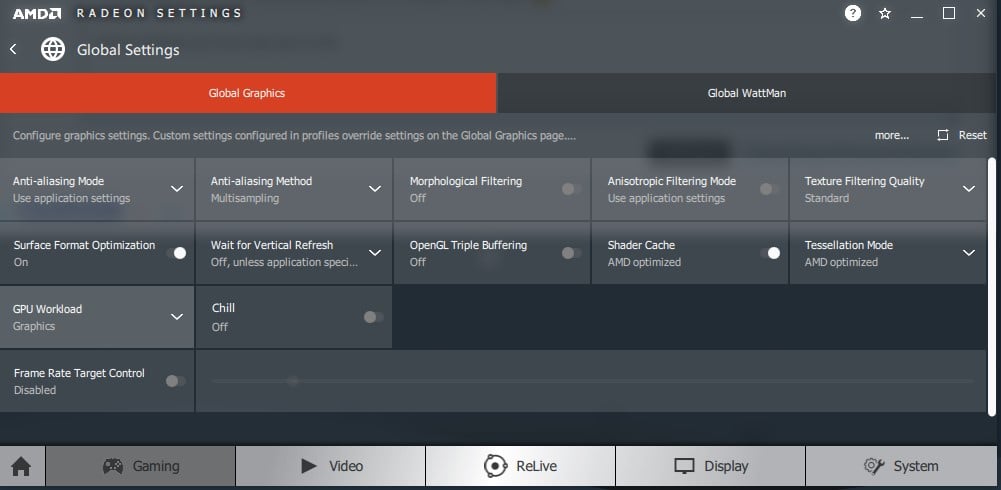The height and width of the screenshot is (490, 1001).
Task: Maximize the Radeon Settings window
Action: click(949, 13)
